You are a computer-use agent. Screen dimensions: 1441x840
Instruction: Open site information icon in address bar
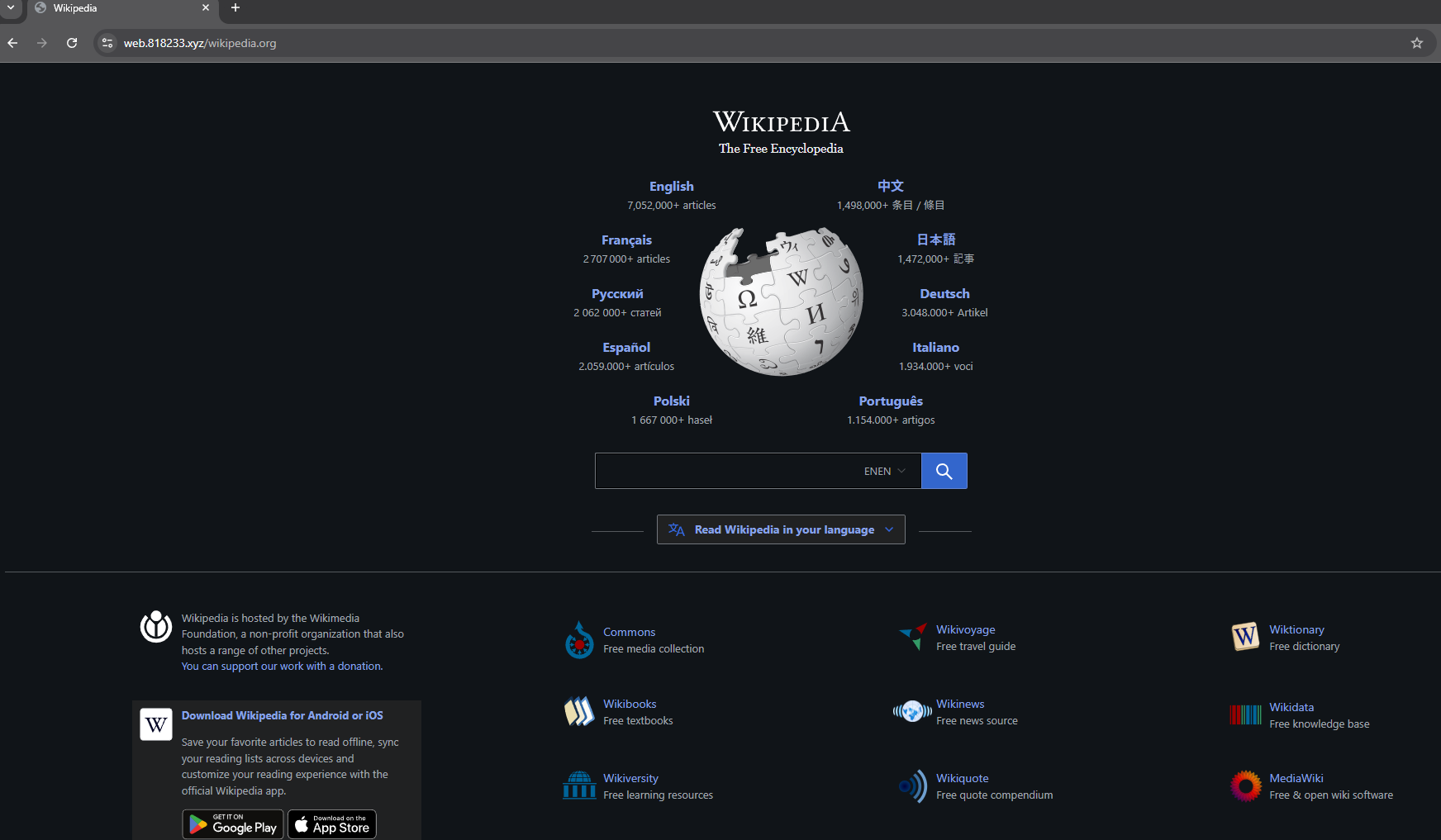107,43
